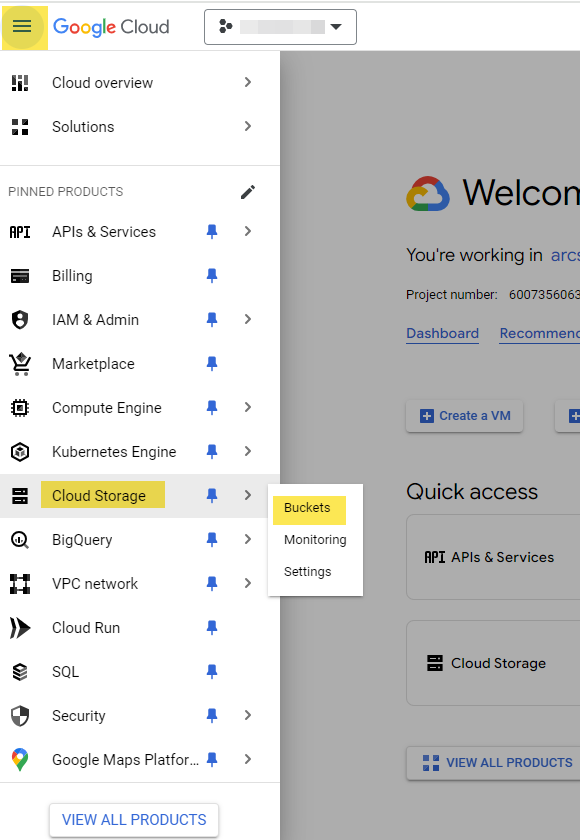This screenshot has height=840, width=580.
Task: Expand the APIs & Services submenu chevron
Action: pyautogui.click(x=247, y=231)
